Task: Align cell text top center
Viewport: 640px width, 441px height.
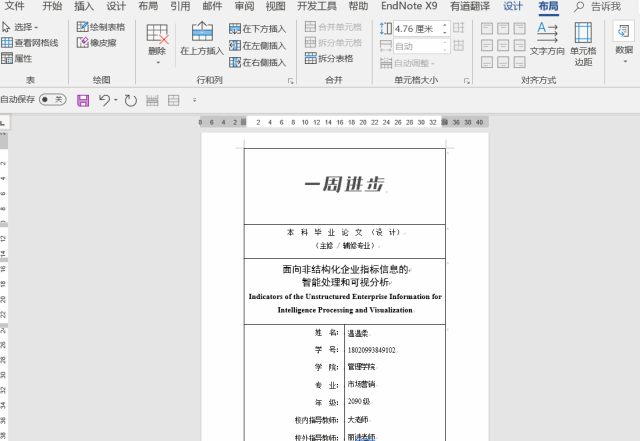Action: point(503,28)
